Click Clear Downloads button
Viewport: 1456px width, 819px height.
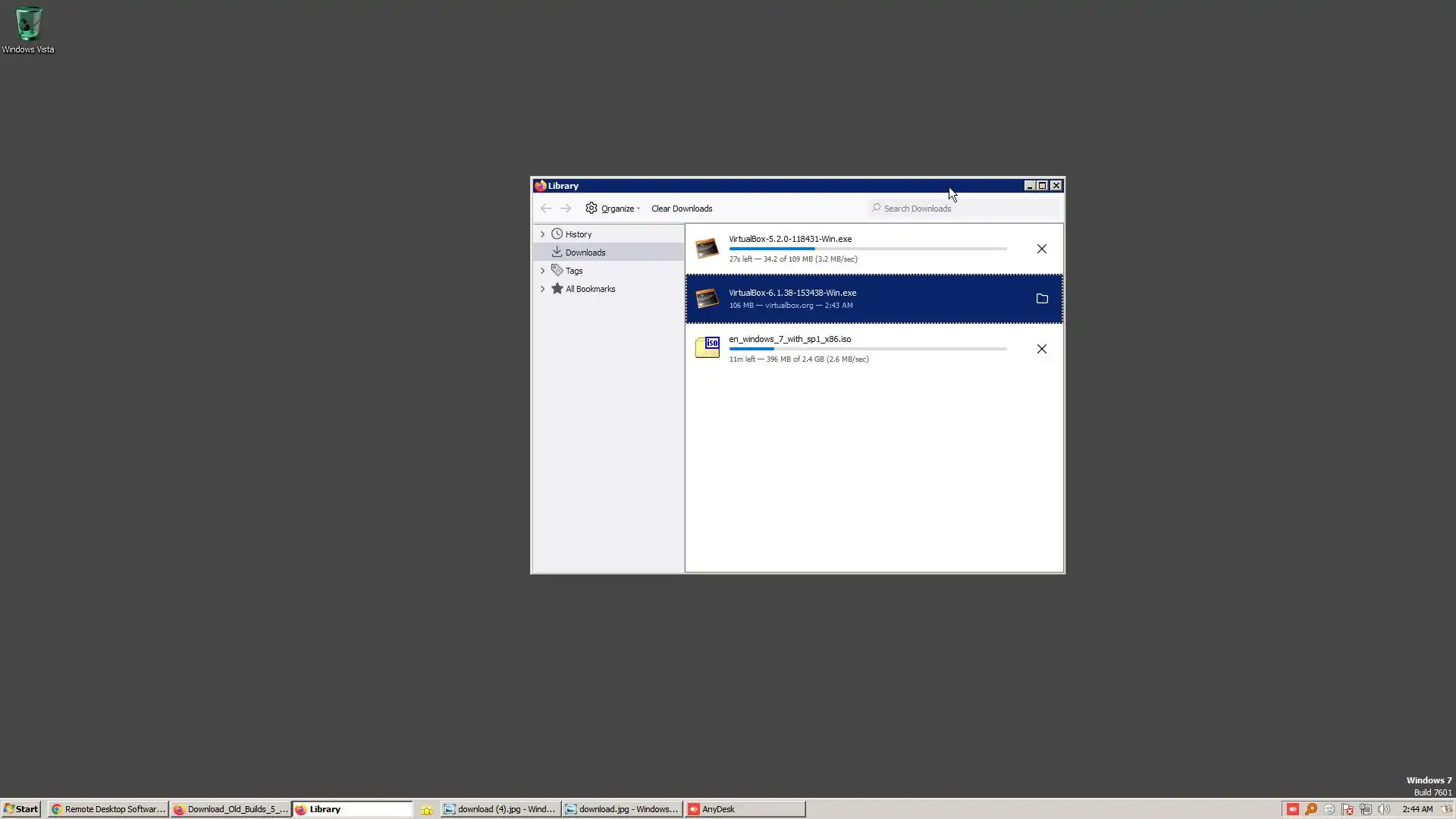[x=681, y=209]
